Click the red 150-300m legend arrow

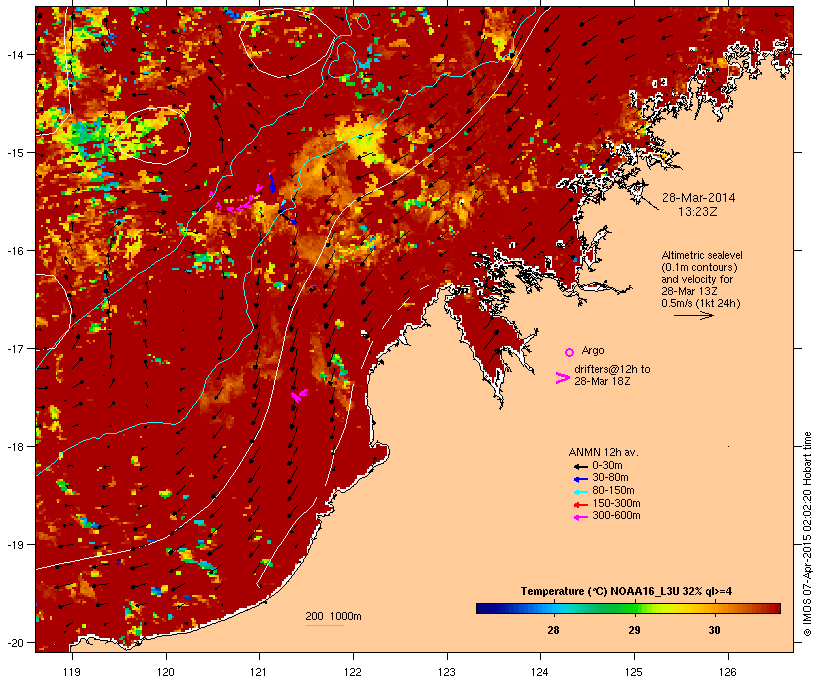[x=581, y=505]
